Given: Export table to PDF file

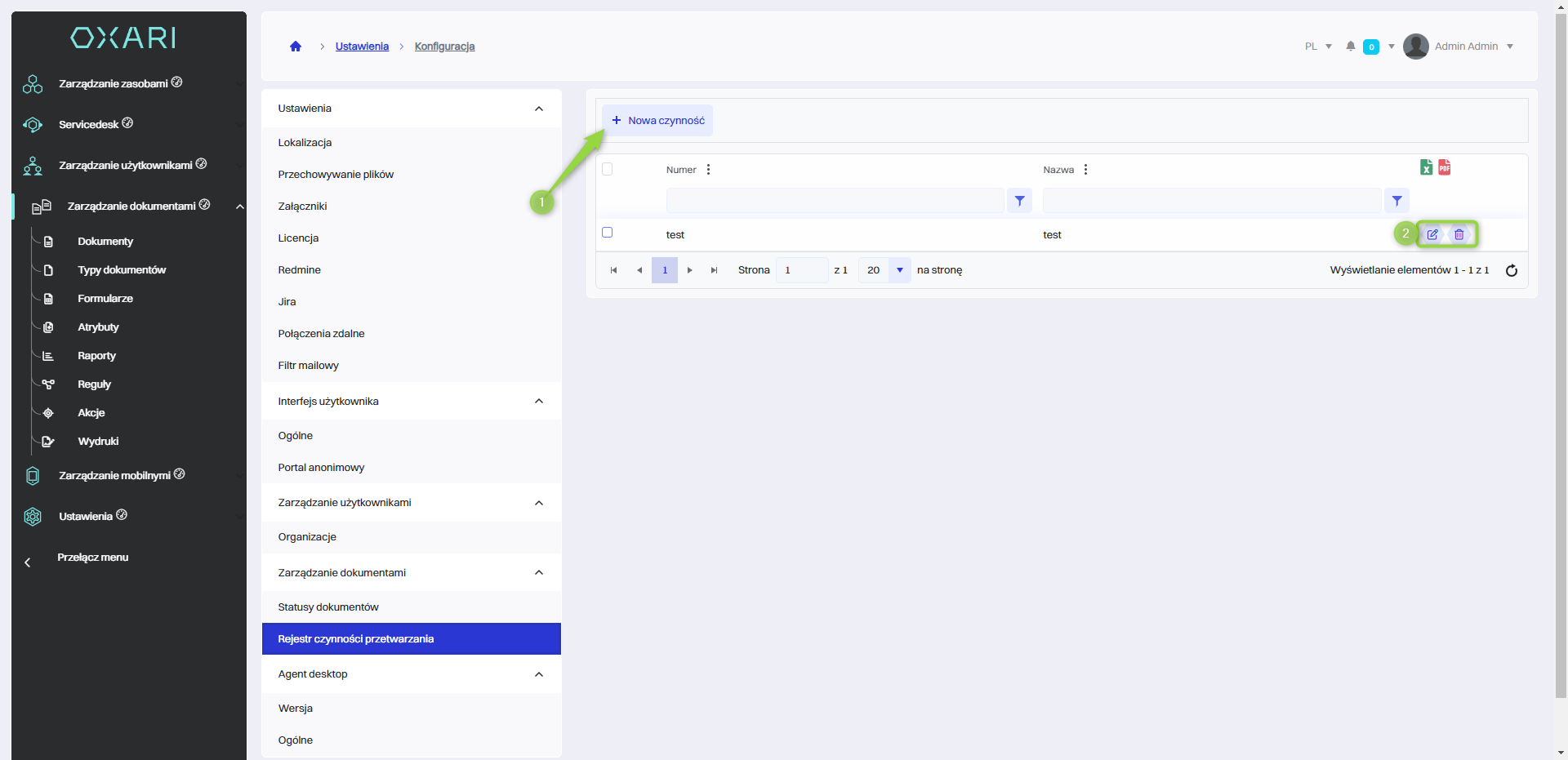Looking at the screenshot, I should coord(1444,167).
